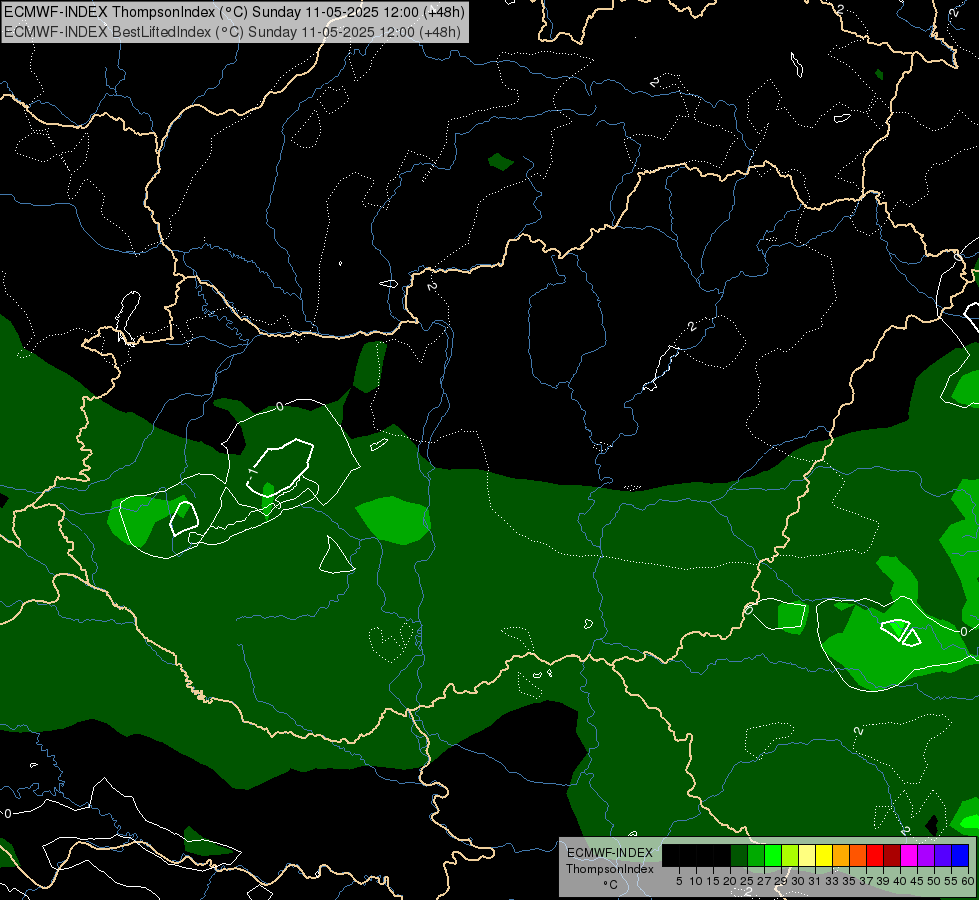Click legend tick value 5
This screenshot has width=979, height=900.
[679, 881]
